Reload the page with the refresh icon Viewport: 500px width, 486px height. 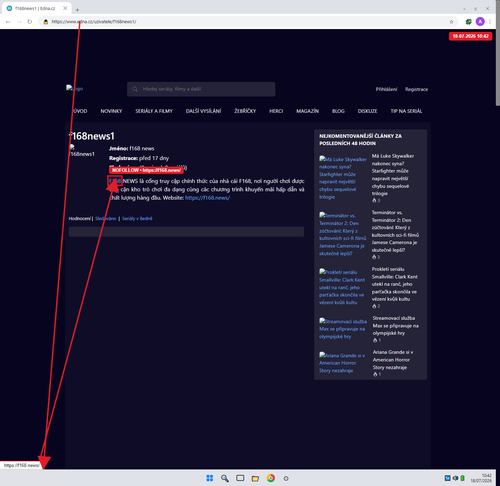pyautogui.click(x=30, y=22)
